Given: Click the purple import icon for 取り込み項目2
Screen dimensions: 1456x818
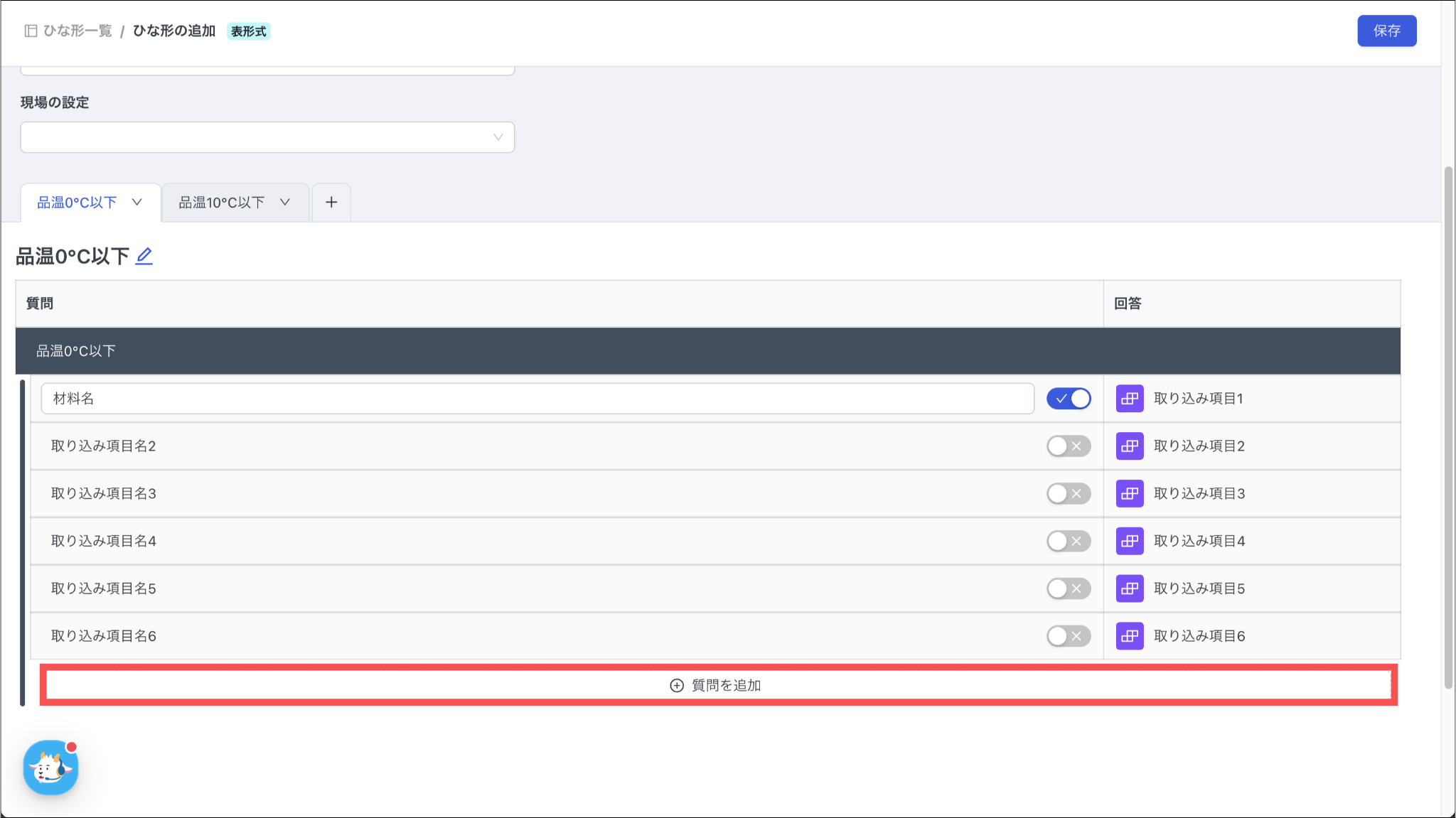Looking at the screenshot, I should click(x=1129, y=446).
